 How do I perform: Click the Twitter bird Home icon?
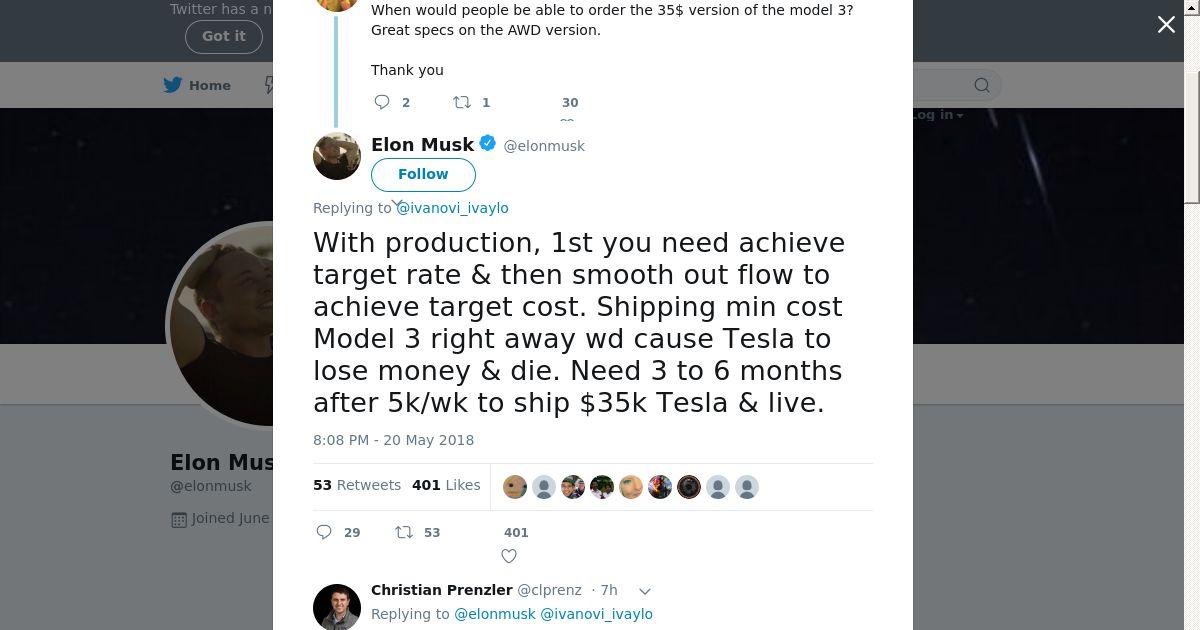(173, 85)
